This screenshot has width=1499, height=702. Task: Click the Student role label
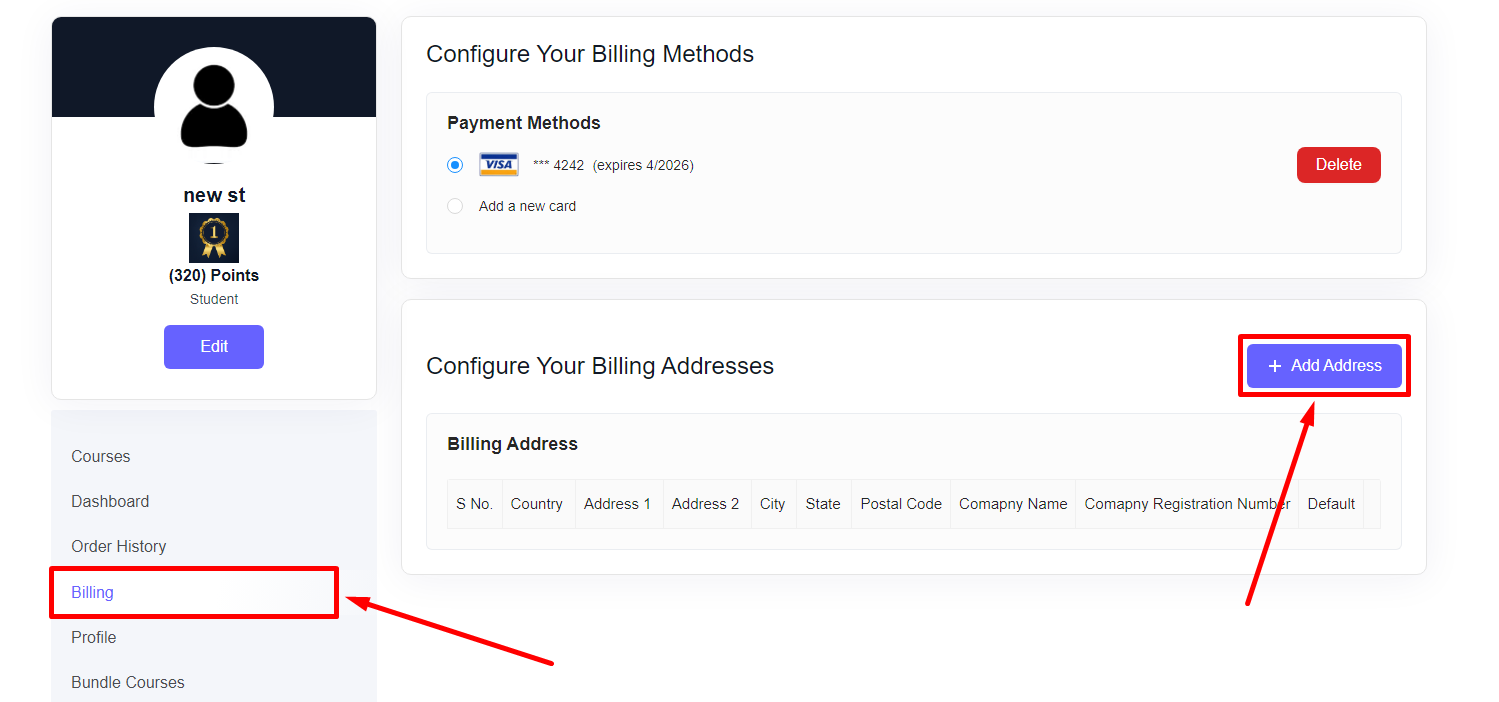(x=214, y=299)
